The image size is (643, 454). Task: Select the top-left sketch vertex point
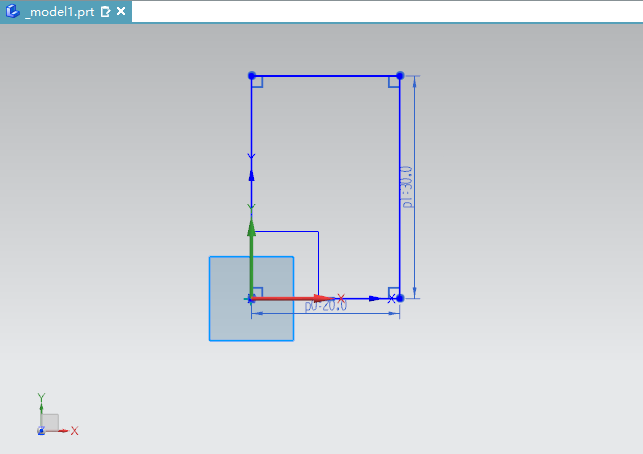click(x=252, y=75)
